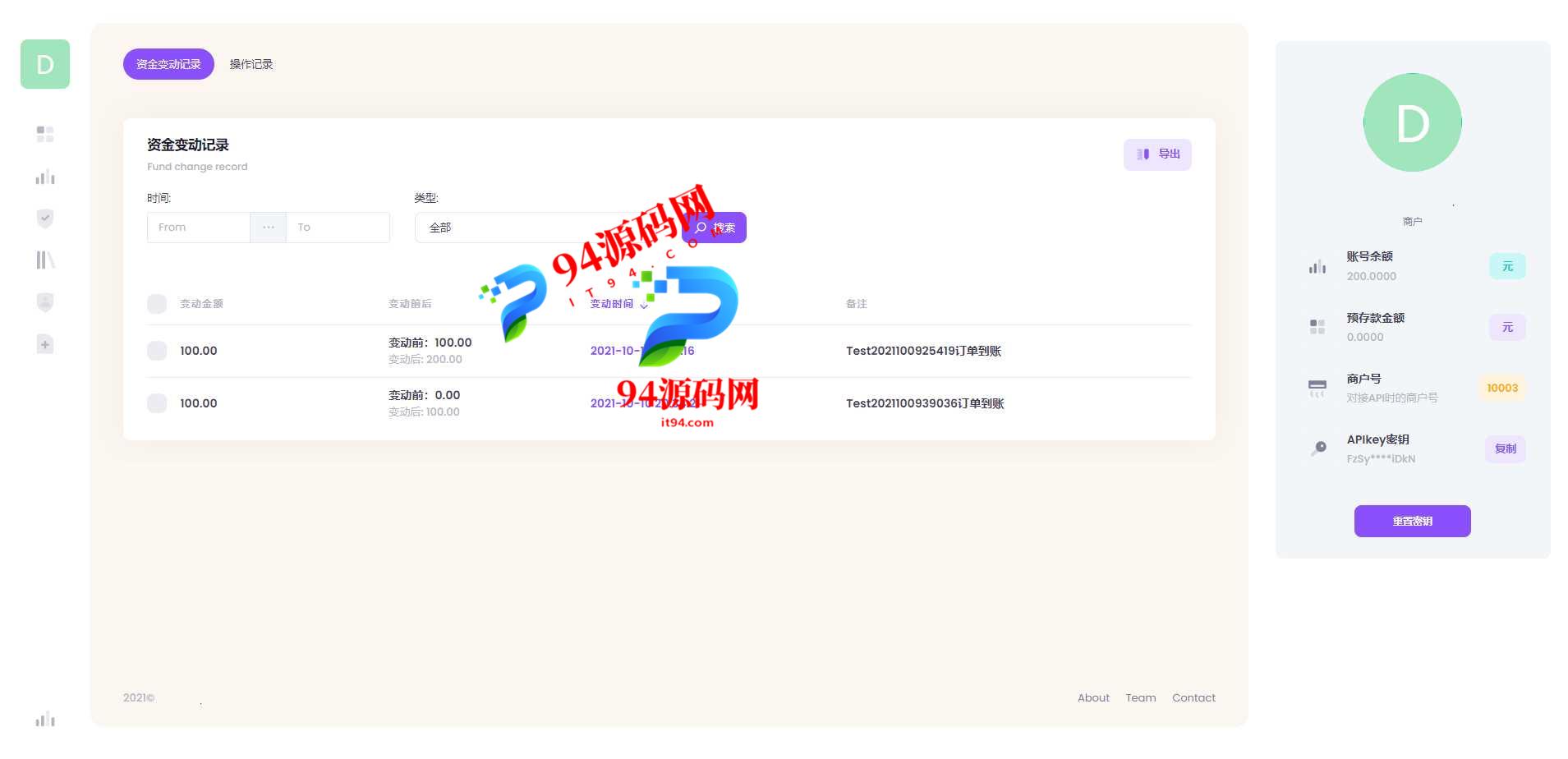Open the shield checkmark sidebar icon
Screen dimensions: 1568x759
coord(45,218)
